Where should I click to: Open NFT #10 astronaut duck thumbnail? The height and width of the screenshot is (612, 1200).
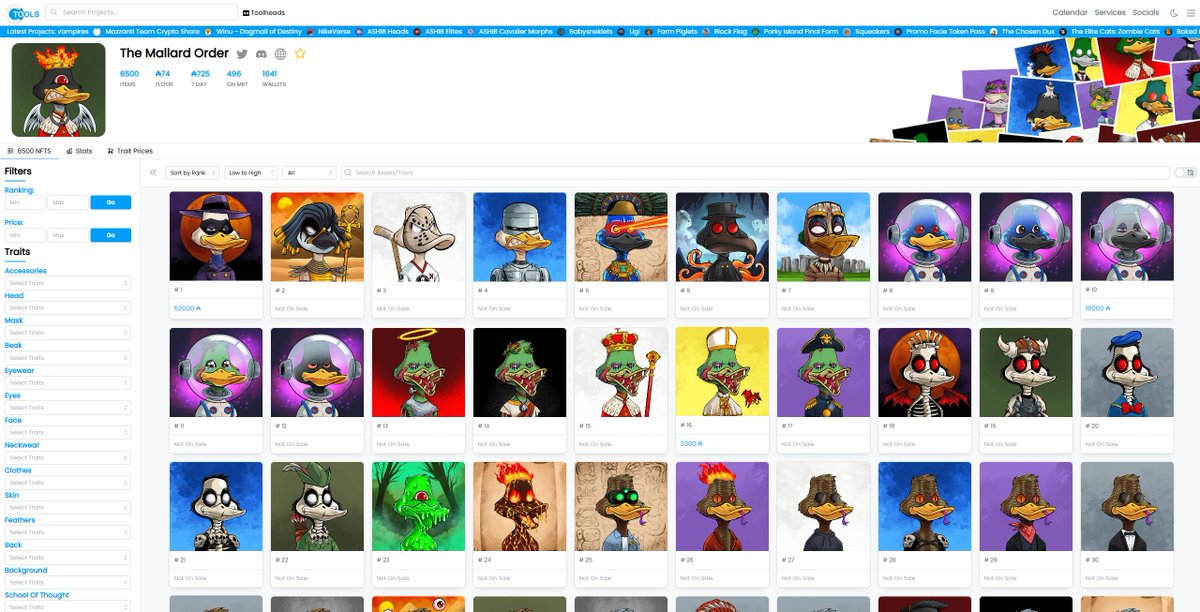1127,236
